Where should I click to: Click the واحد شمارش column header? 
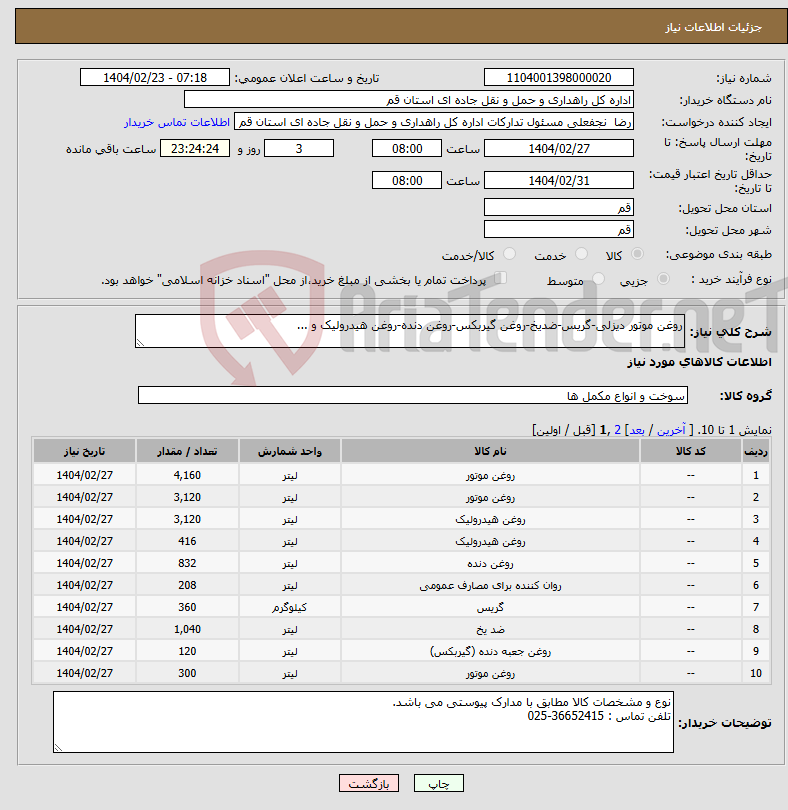click(289, 451)
